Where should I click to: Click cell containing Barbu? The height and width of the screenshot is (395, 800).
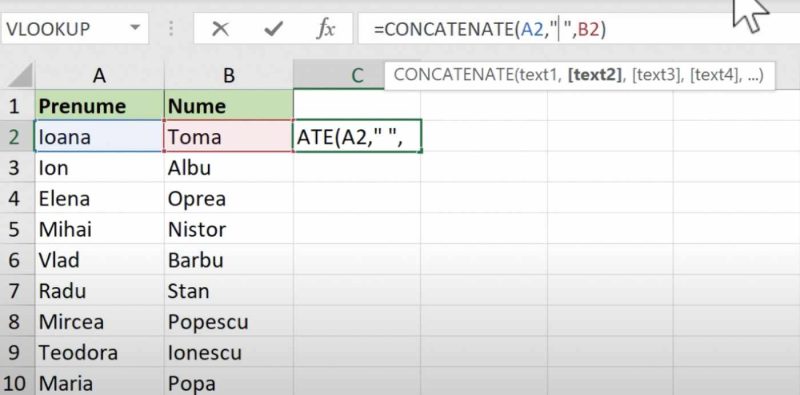(x=229, y=260)
